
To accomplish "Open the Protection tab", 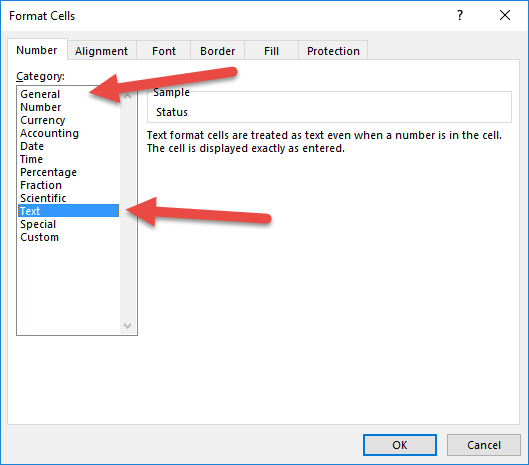I will (x=333, y=51).
